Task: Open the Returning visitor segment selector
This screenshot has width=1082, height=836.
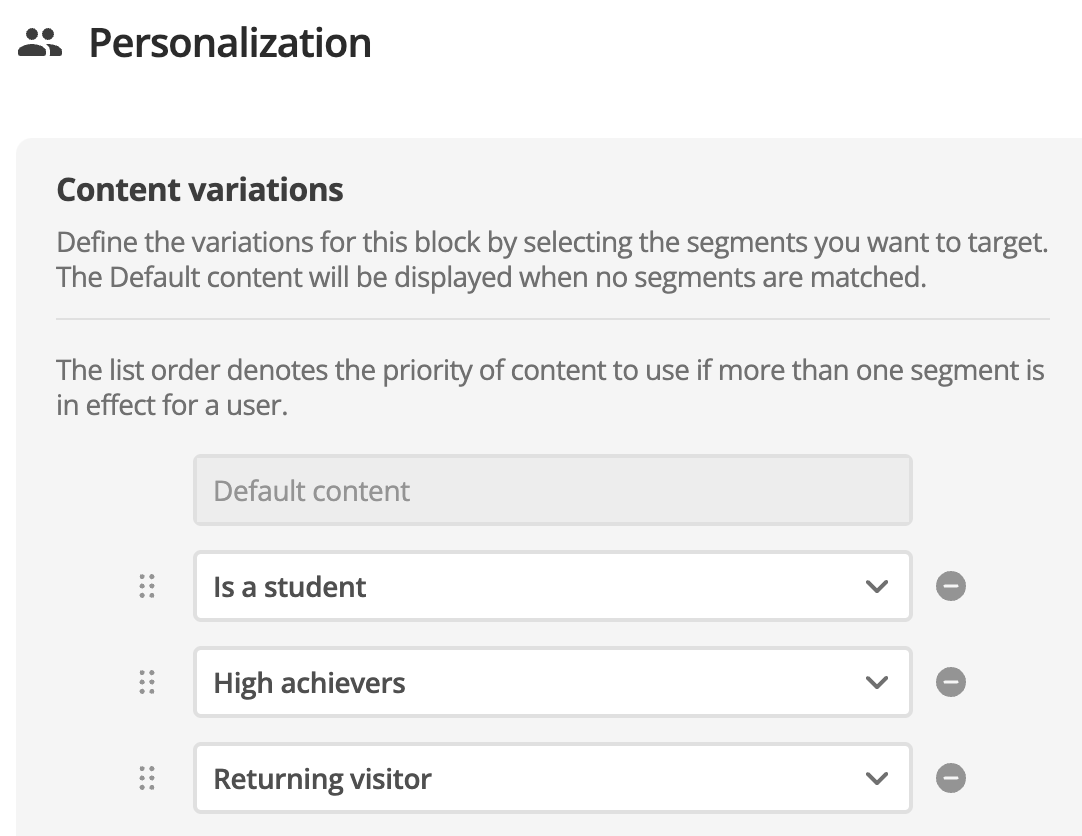Action: [x=553, y=778]
